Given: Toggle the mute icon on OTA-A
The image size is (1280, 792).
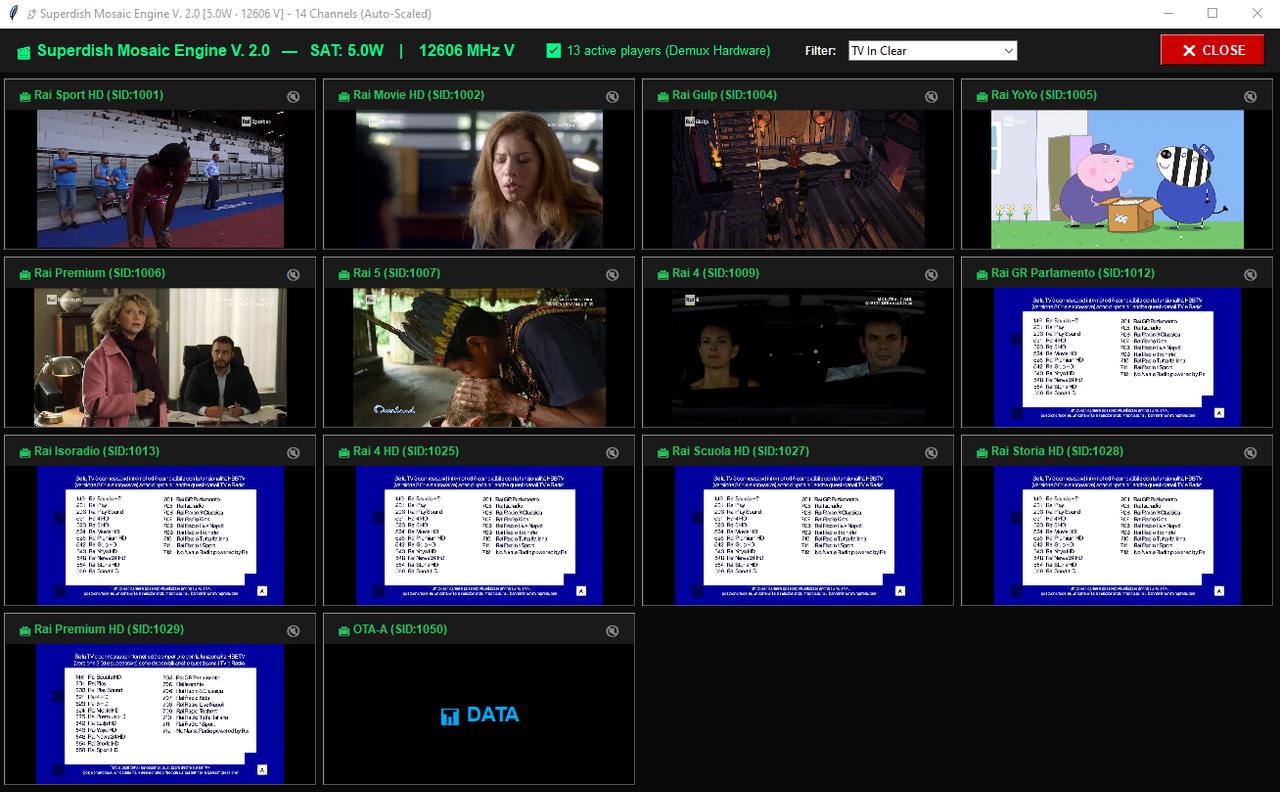Looking at the screenshot, I should coord(612,631).
